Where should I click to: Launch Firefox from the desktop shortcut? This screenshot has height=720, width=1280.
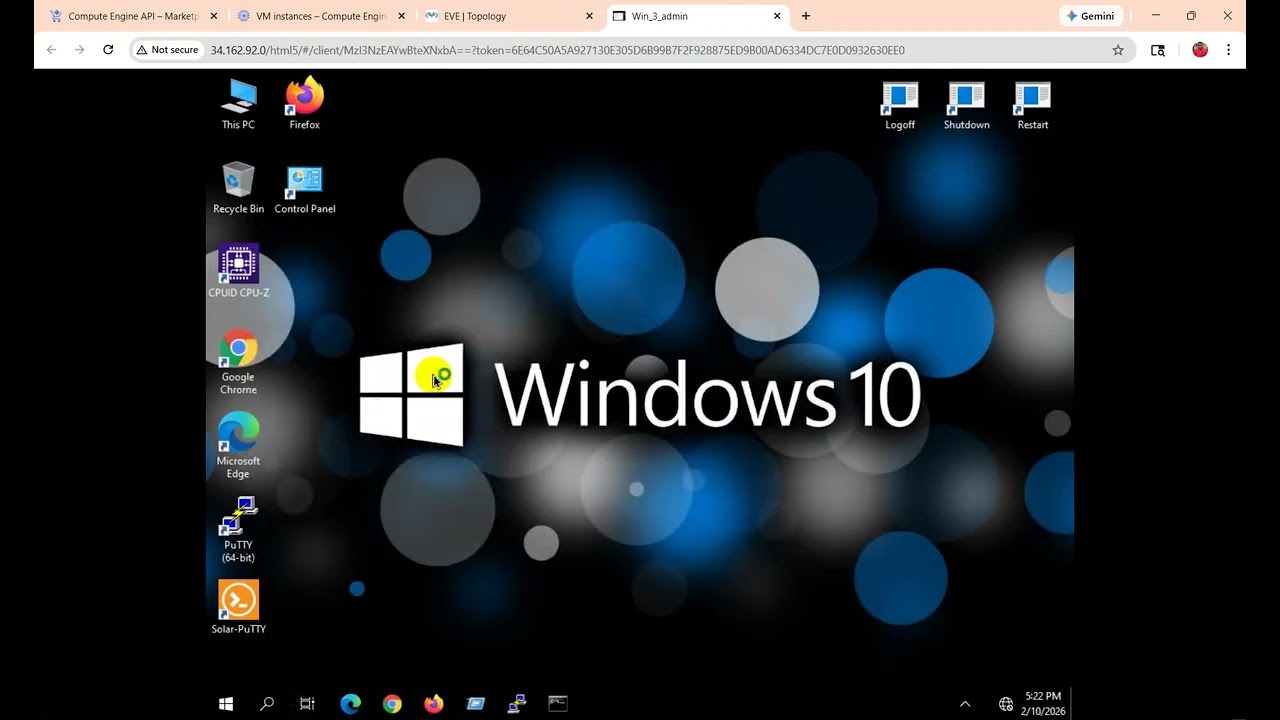tap(305, 105)
